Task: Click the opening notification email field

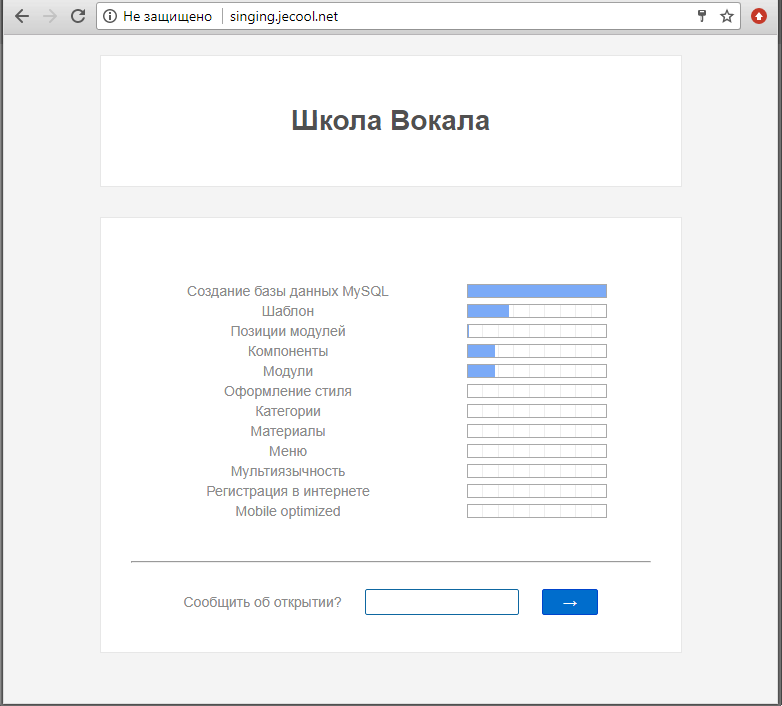Action: [442, 602]
